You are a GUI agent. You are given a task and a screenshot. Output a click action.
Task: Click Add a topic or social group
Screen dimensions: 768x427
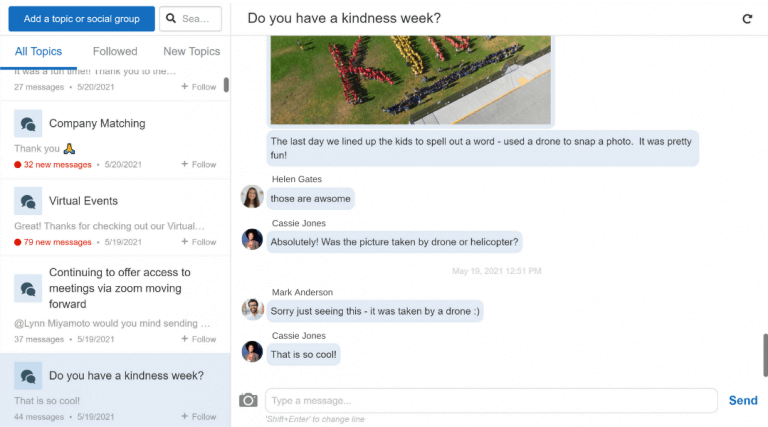[81, 18]
